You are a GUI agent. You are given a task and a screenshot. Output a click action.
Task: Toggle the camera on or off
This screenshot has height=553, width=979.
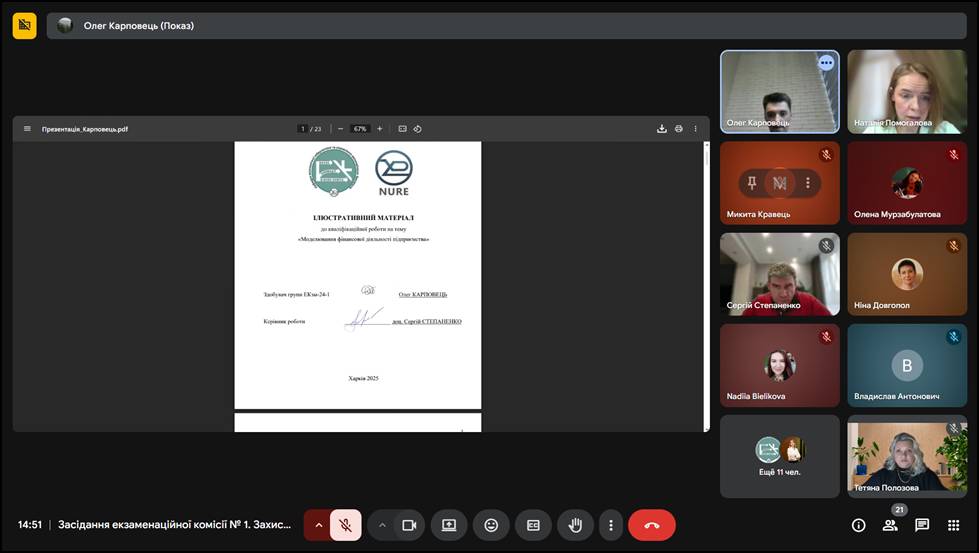pyautogui.click(x=409, y=525)
